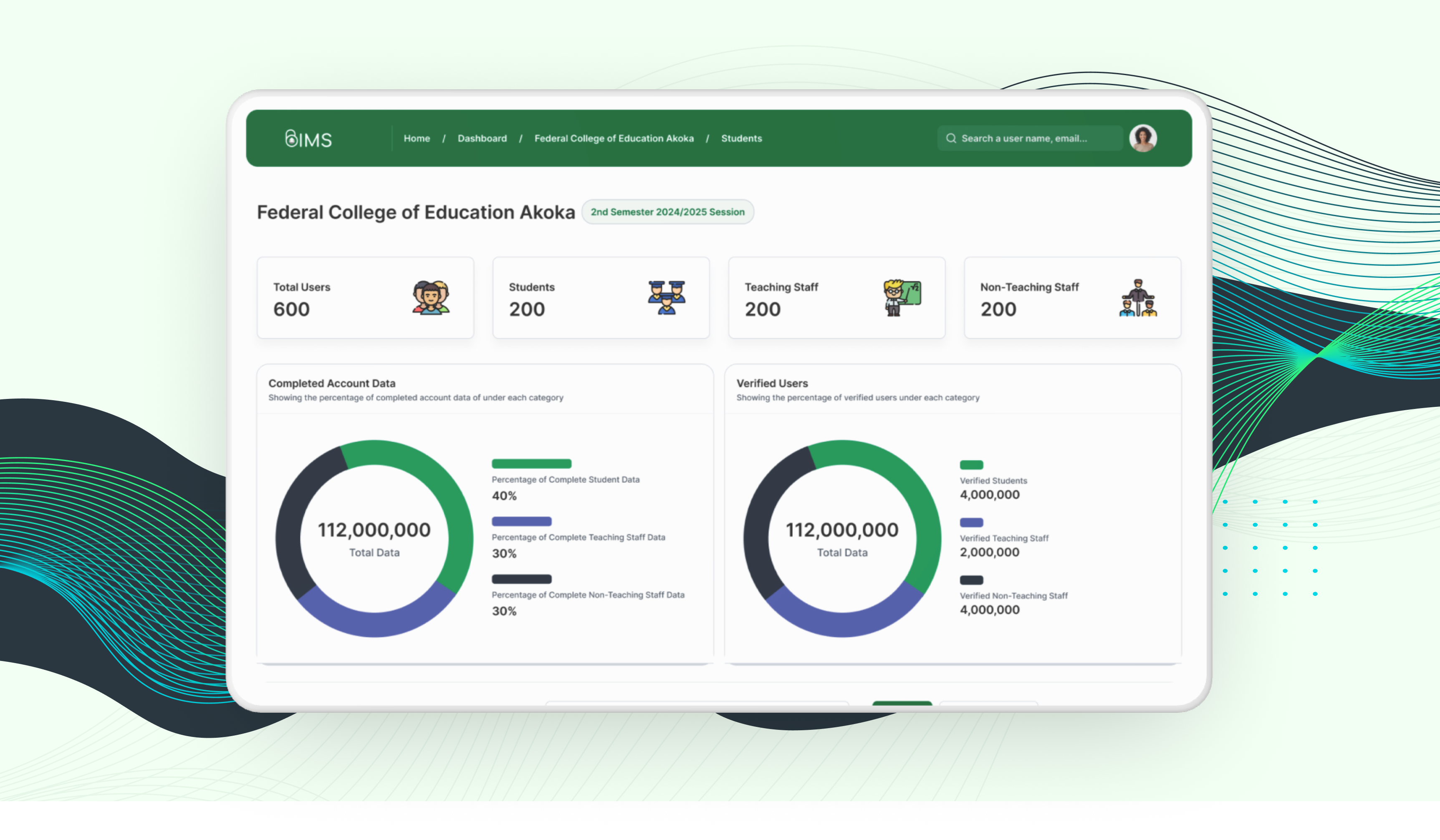The height and width of the screenshot is (840, 1440).
Task: Select Federal College of Education Akoka breadcrumb
Action: pyautogui.click(x=614, y=138)
